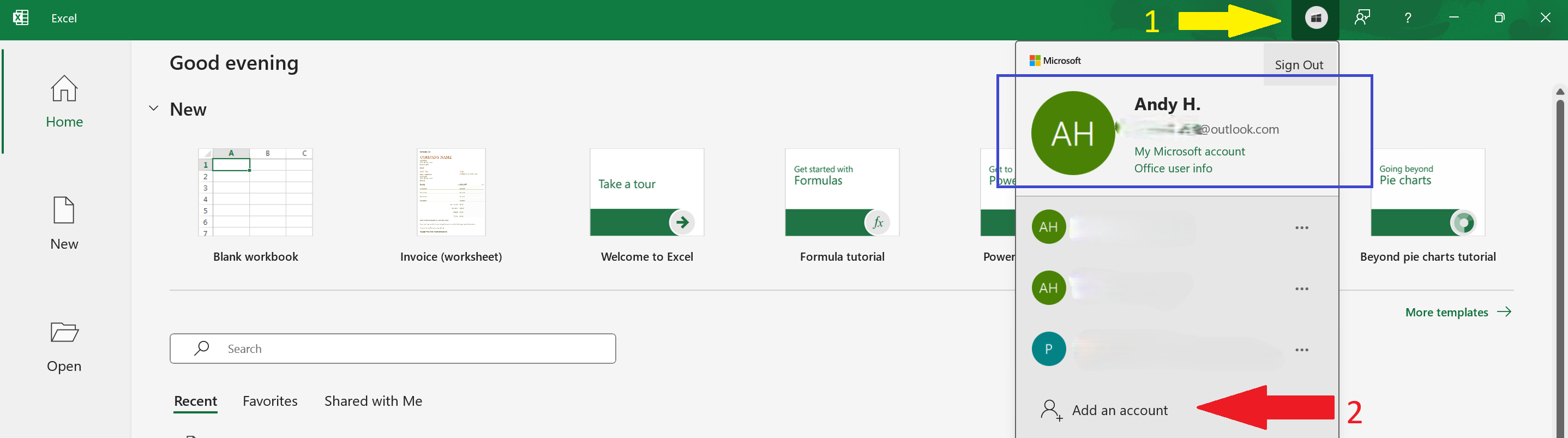The image size is (1568, 438).
Task: Click the large AH profile avatar
Action: coord(1073,133)
